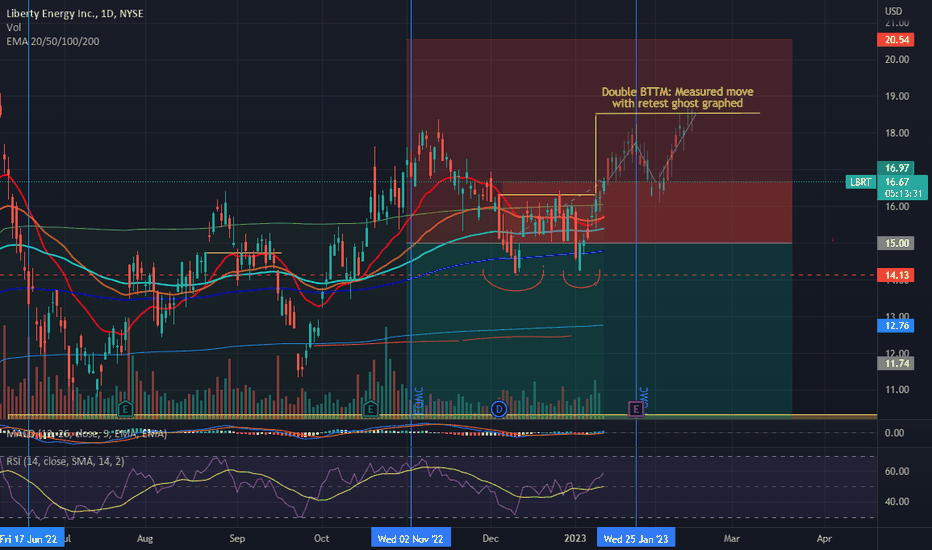This screenshot has width=932, height=550.
Task: Click the Fri 17 Jun '22 date marker
Action: pyautogui.click(x=31, y=539)
